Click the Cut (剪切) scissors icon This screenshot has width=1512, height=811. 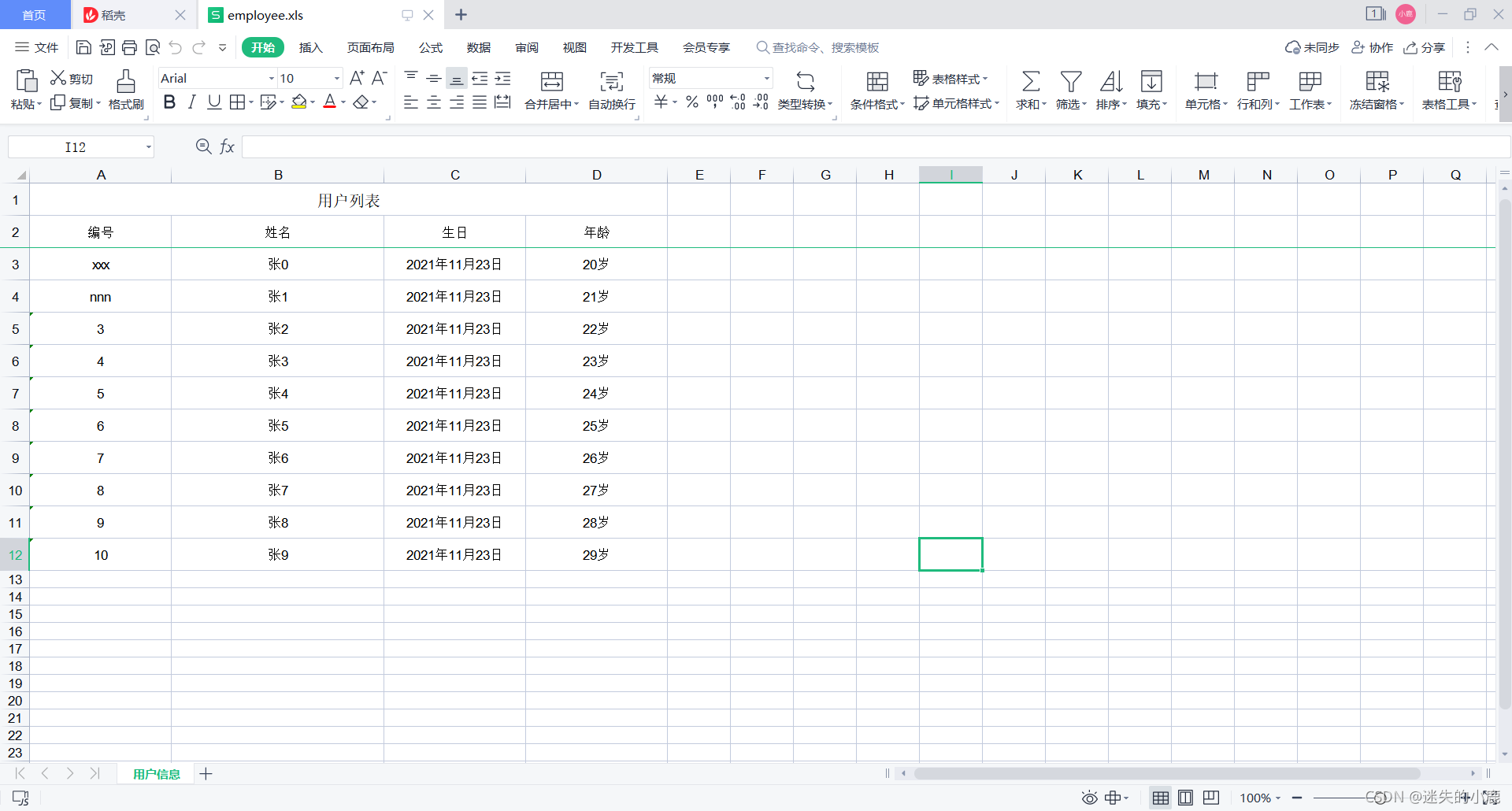click(58, 78)
